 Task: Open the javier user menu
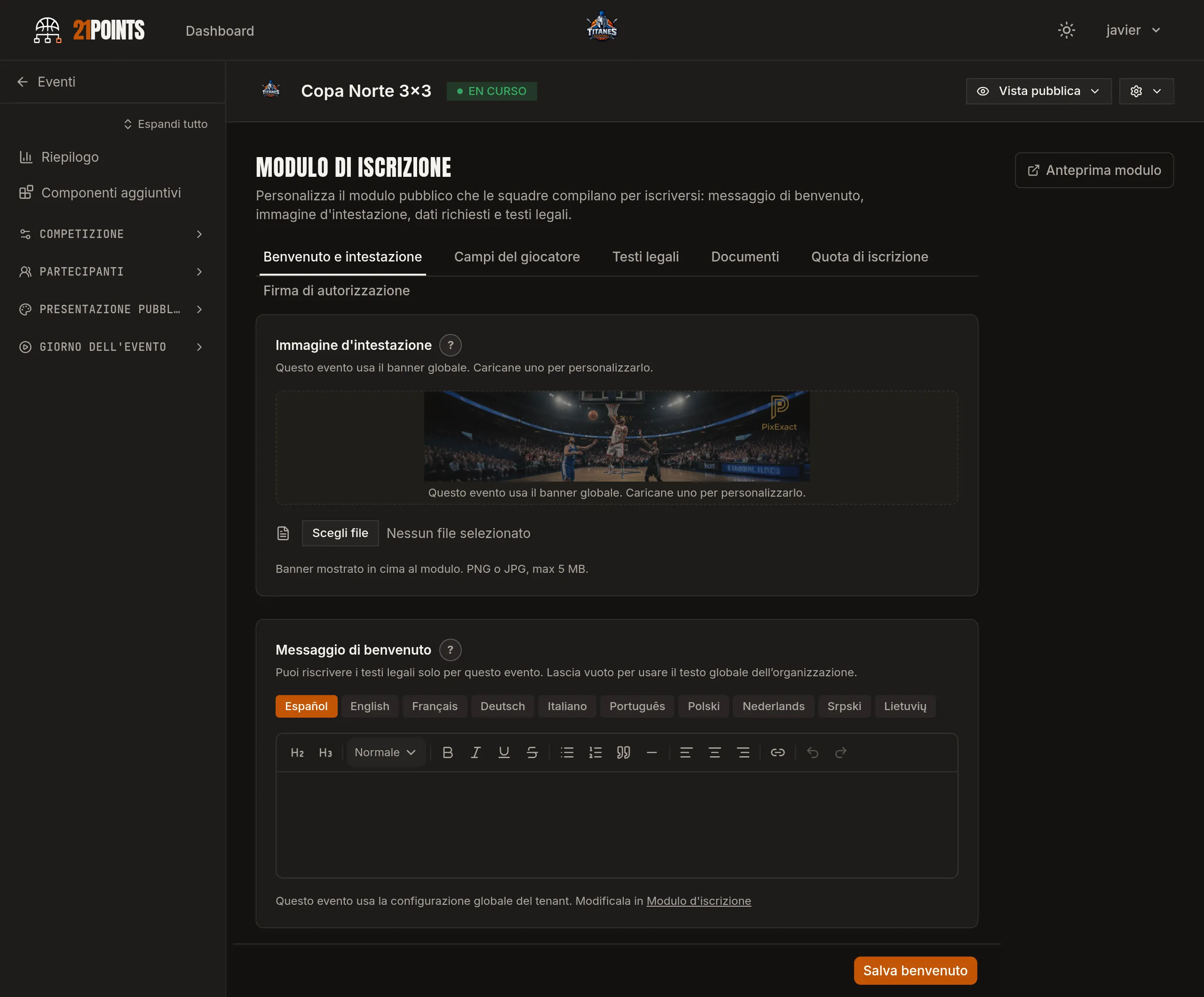coord(1133,31)
